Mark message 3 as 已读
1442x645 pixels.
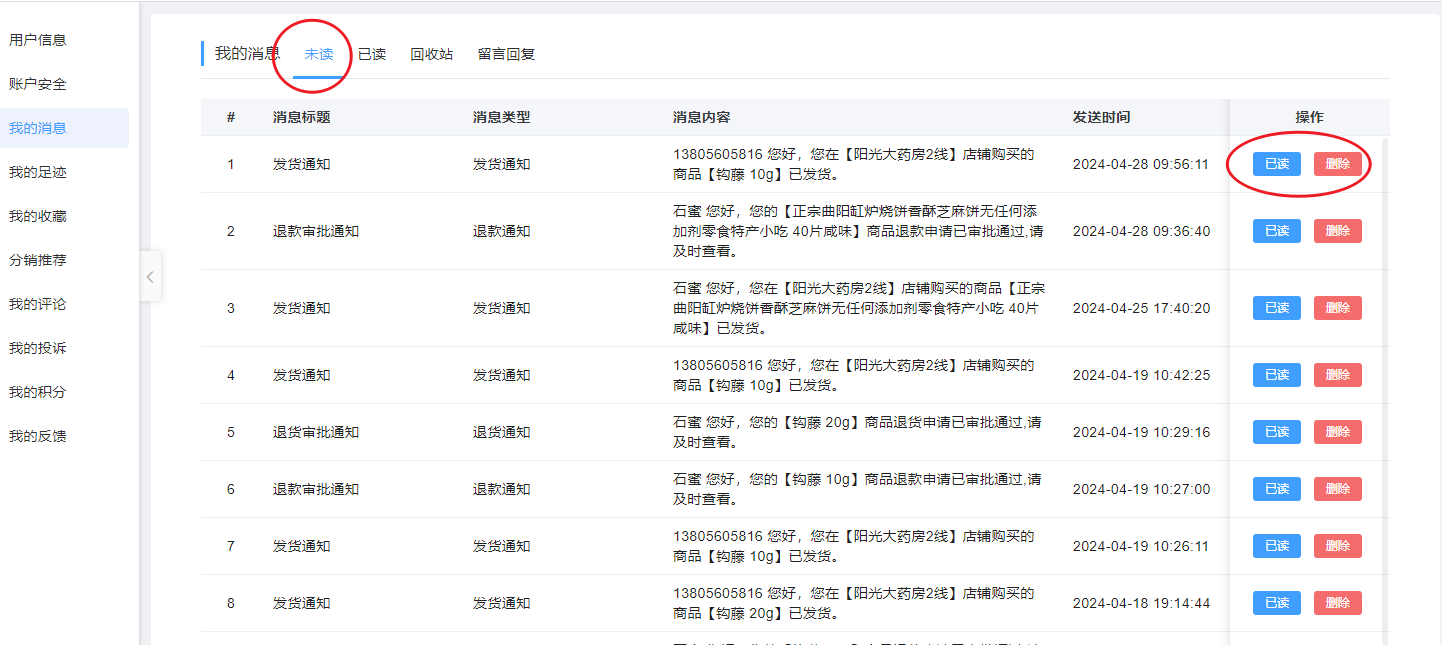click(x=1277, y=308)
